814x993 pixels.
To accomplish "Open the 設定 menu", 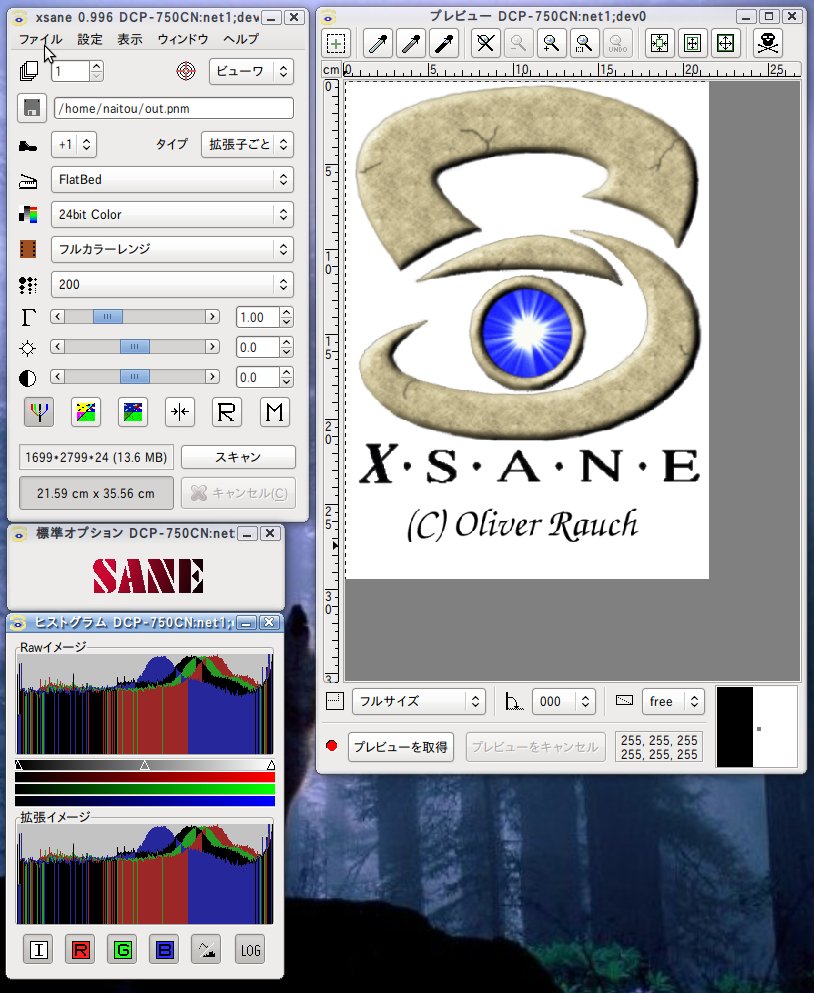I will coord(90,39).
